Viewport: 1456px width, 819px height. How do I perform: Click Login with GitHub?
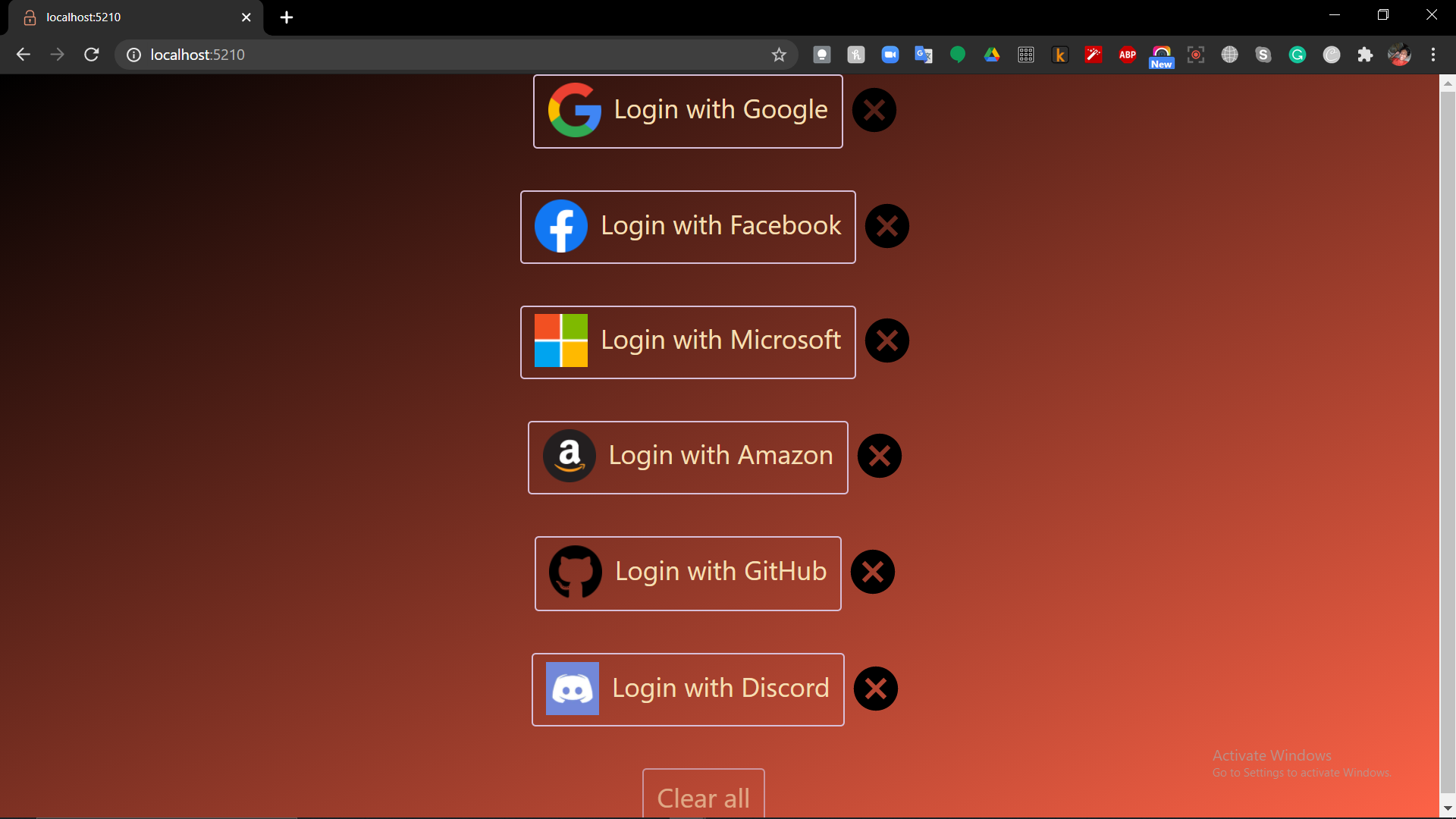[688, 573]
